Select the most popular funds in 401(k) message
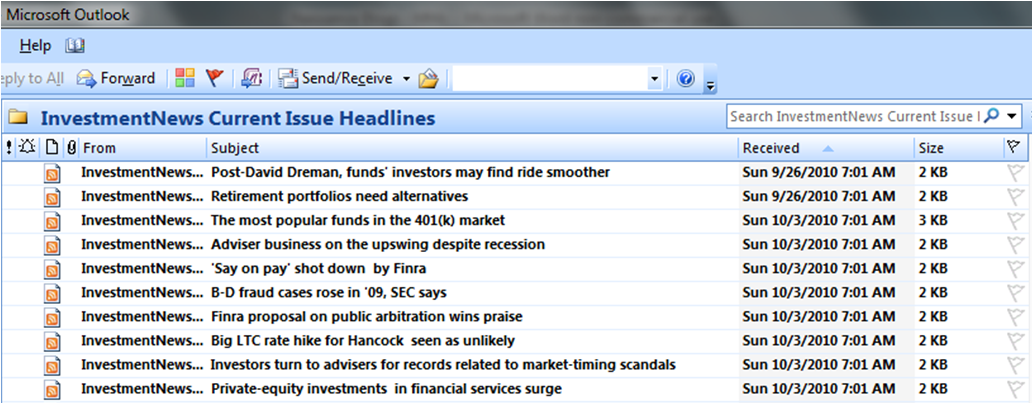This screenshot has width=1033, height=404. coord(514,221)
